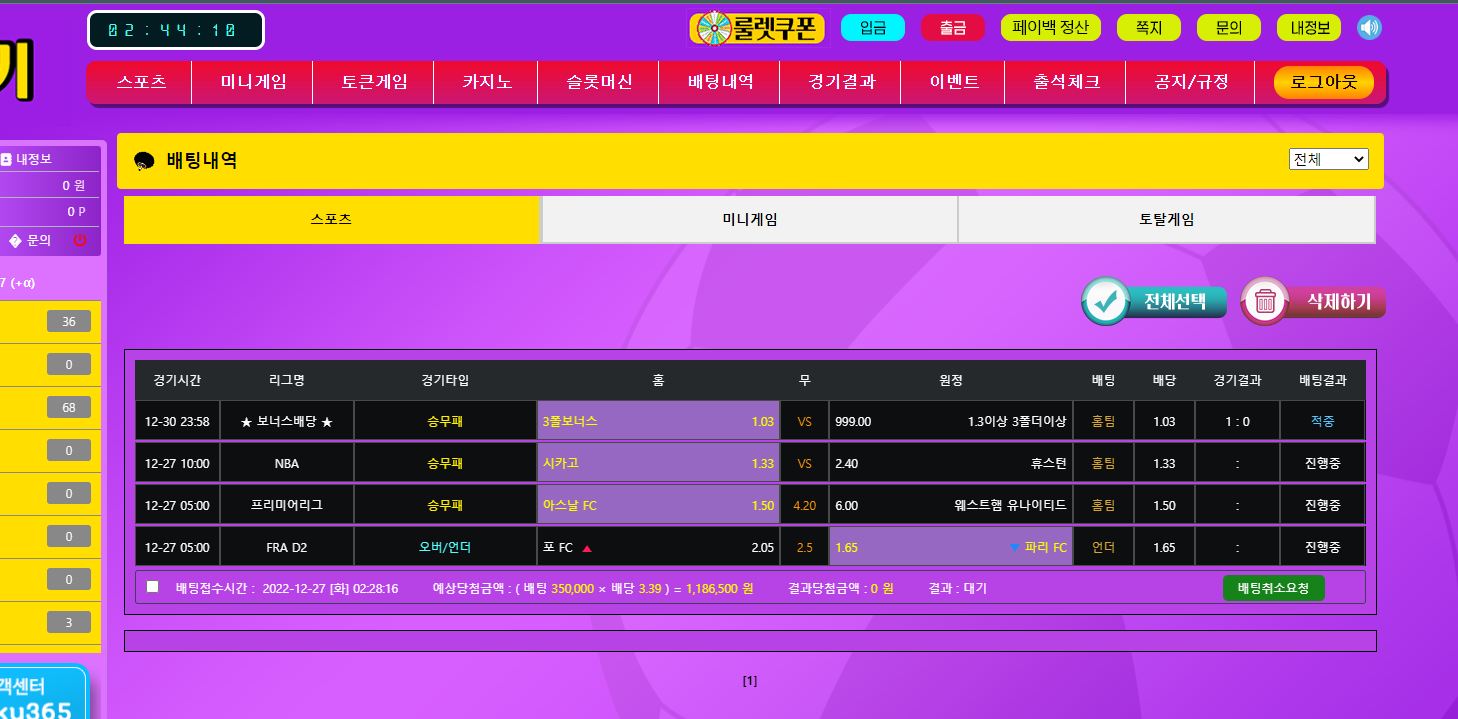Switch to the 미니게임 tab
1458x719 pixels.
(x=749, y=219)
